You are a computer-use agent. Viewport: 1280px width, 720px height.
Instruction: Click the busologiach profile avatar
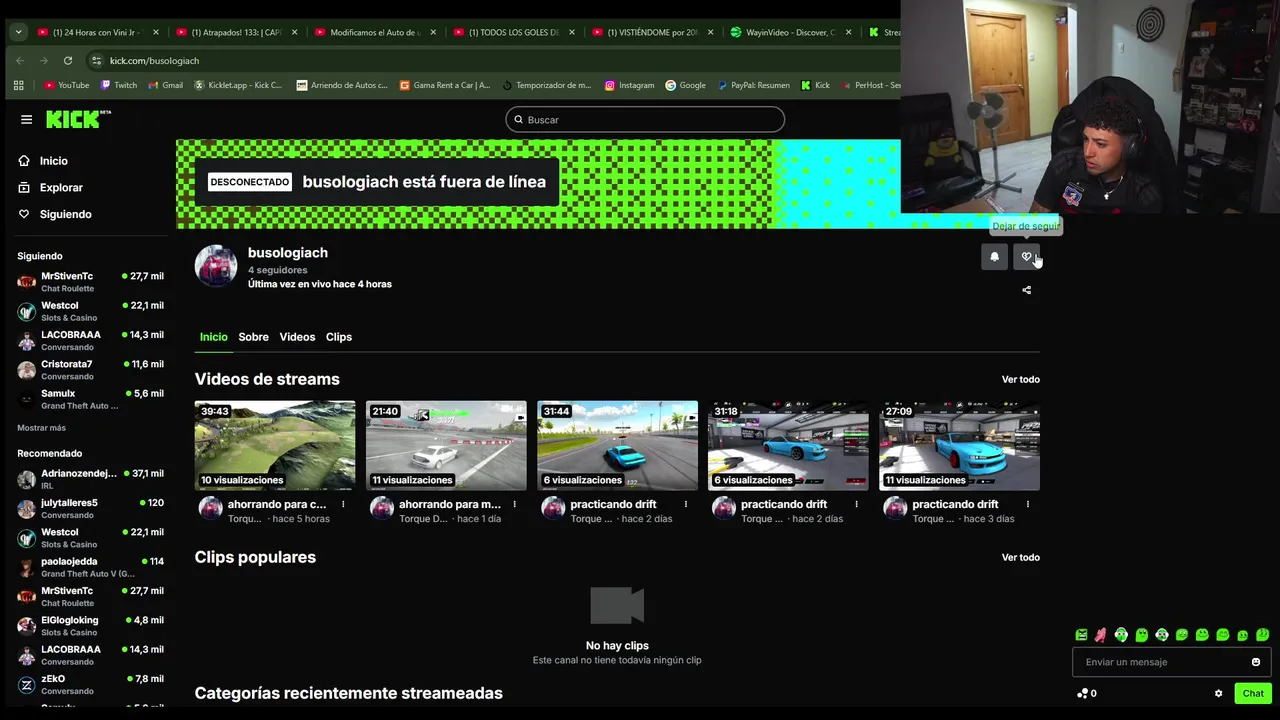216,266
